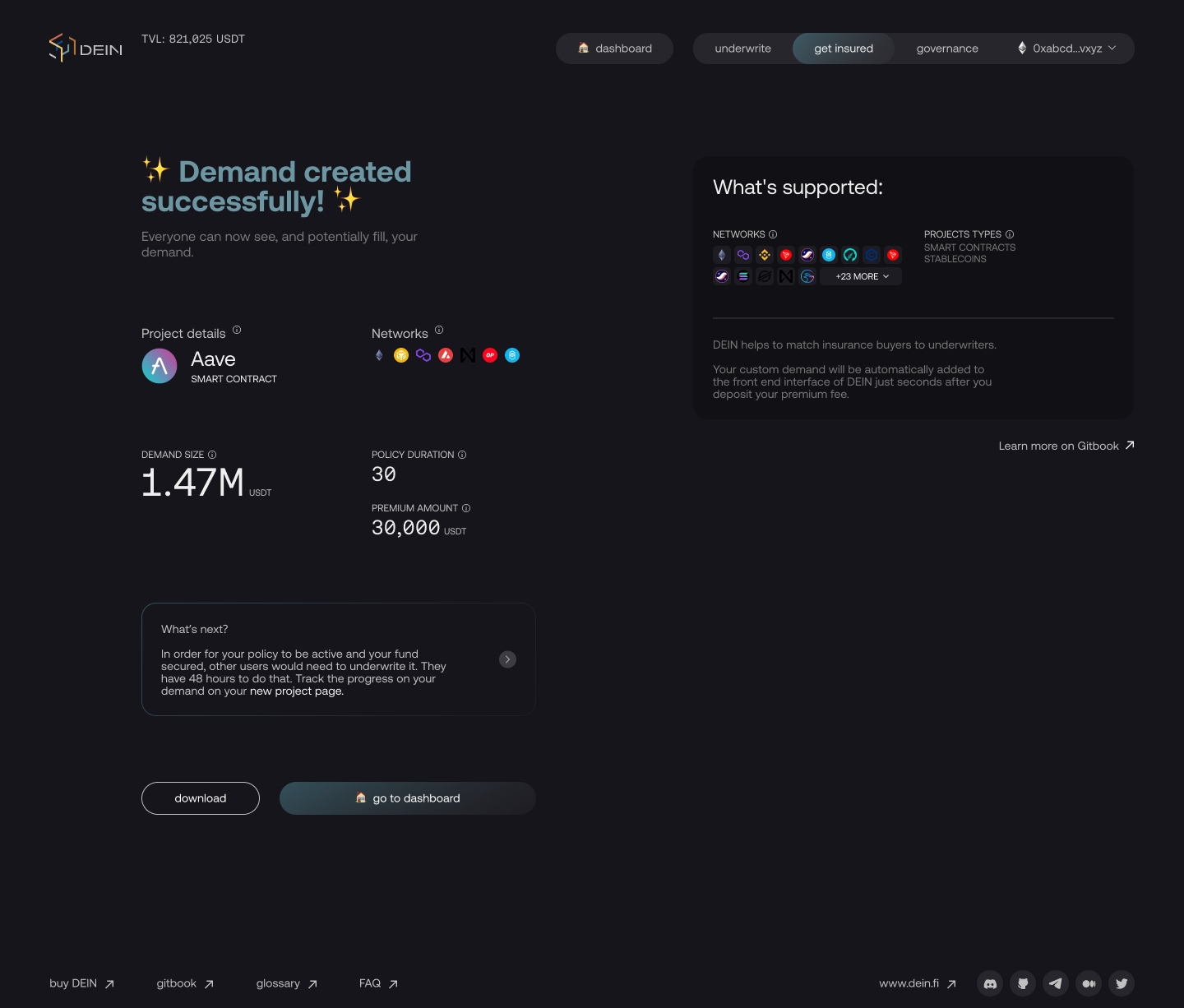
Task: Click the Polygon icon in What's supported
Action: coord(742,255)
